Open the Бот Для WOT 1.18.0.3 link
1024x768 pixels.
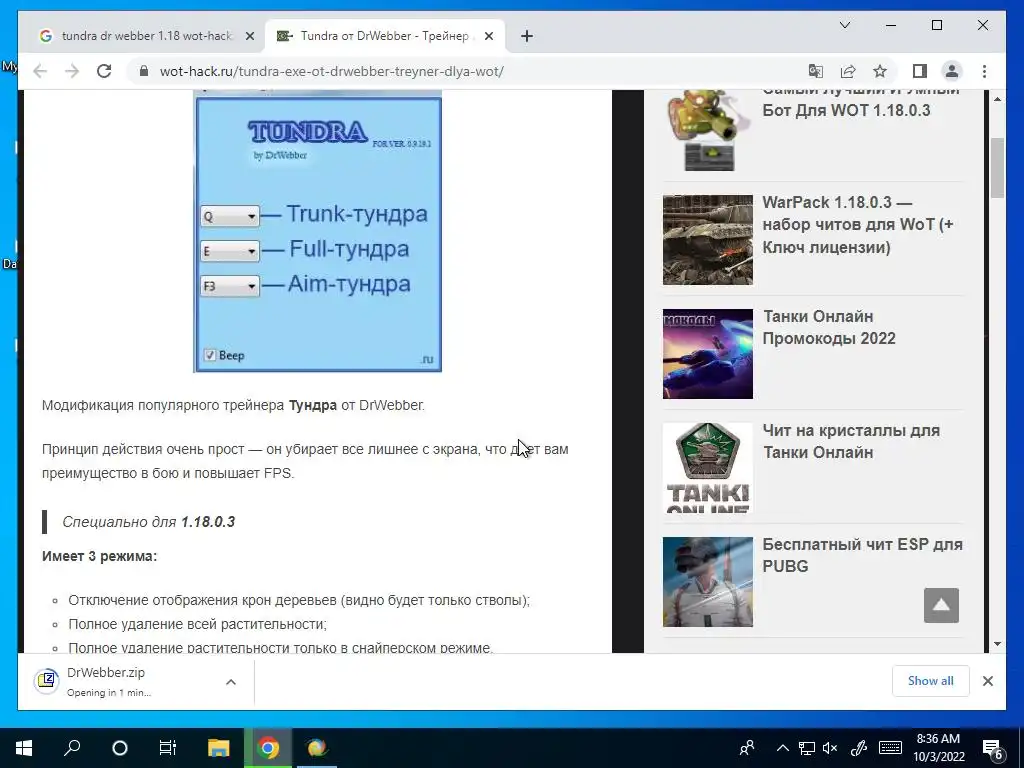click(x=861, y=99)
